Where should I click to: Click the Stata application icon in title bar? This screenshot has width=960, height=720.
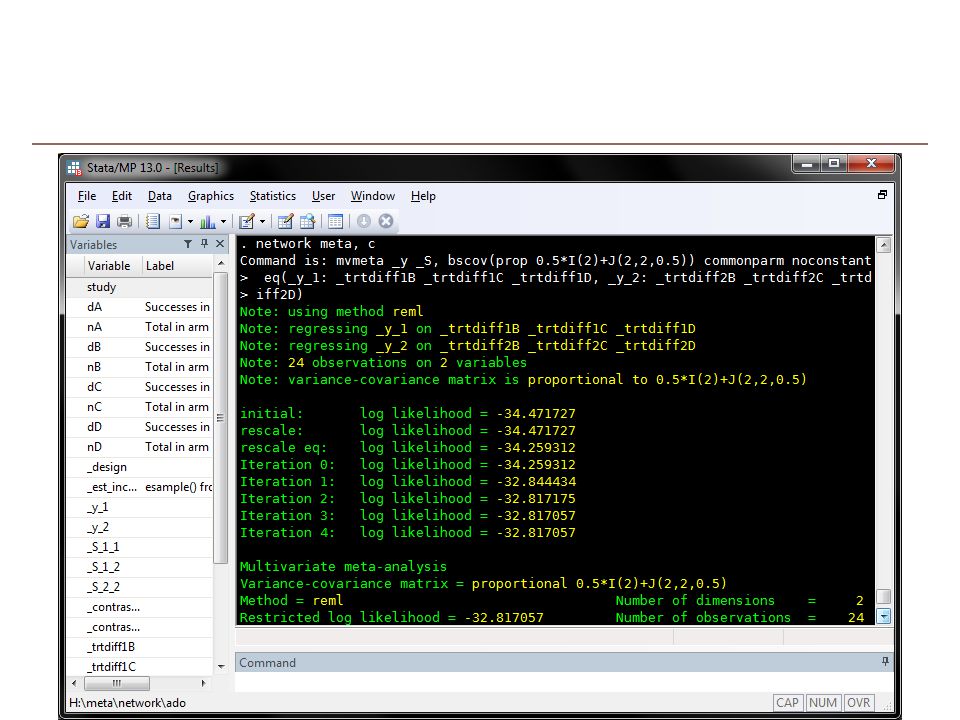74,168
